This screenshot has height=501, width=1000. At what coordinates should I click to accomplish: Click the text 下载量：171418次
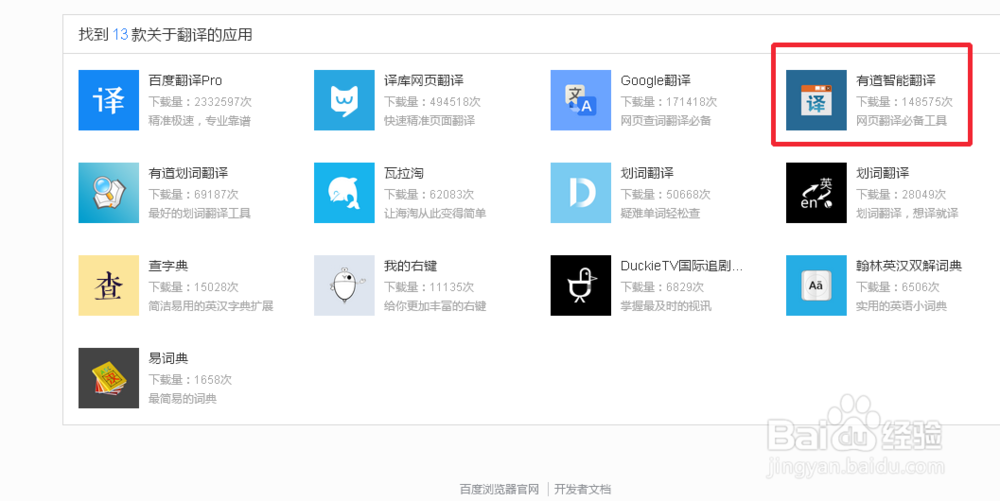click(x=668, y=102)
